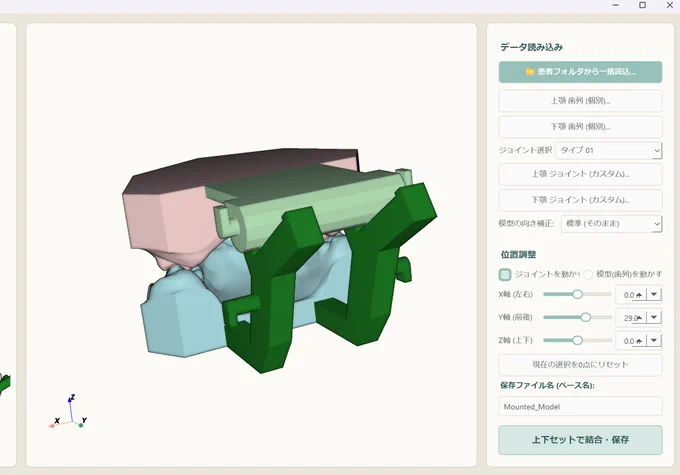The image size is (680, 475).
Task: Increase X axis value with up arrow
Action: tap(639, 295)
